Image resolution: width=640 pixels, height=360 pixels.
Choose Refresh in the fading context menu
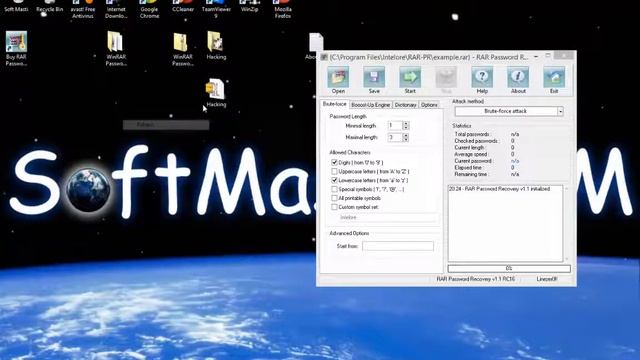(166, 125)
